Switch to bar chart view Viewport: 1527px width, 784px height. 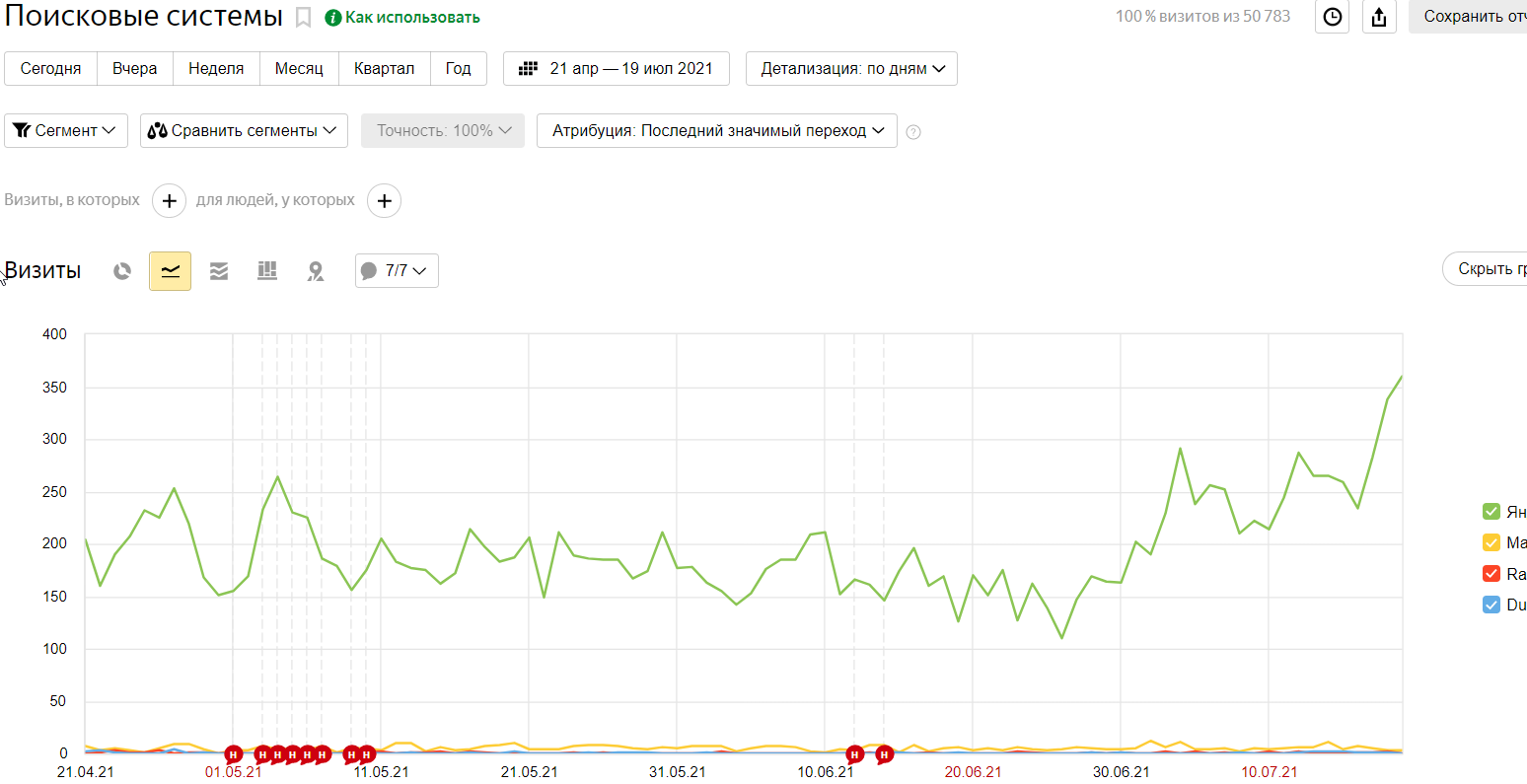pos(267,271)
